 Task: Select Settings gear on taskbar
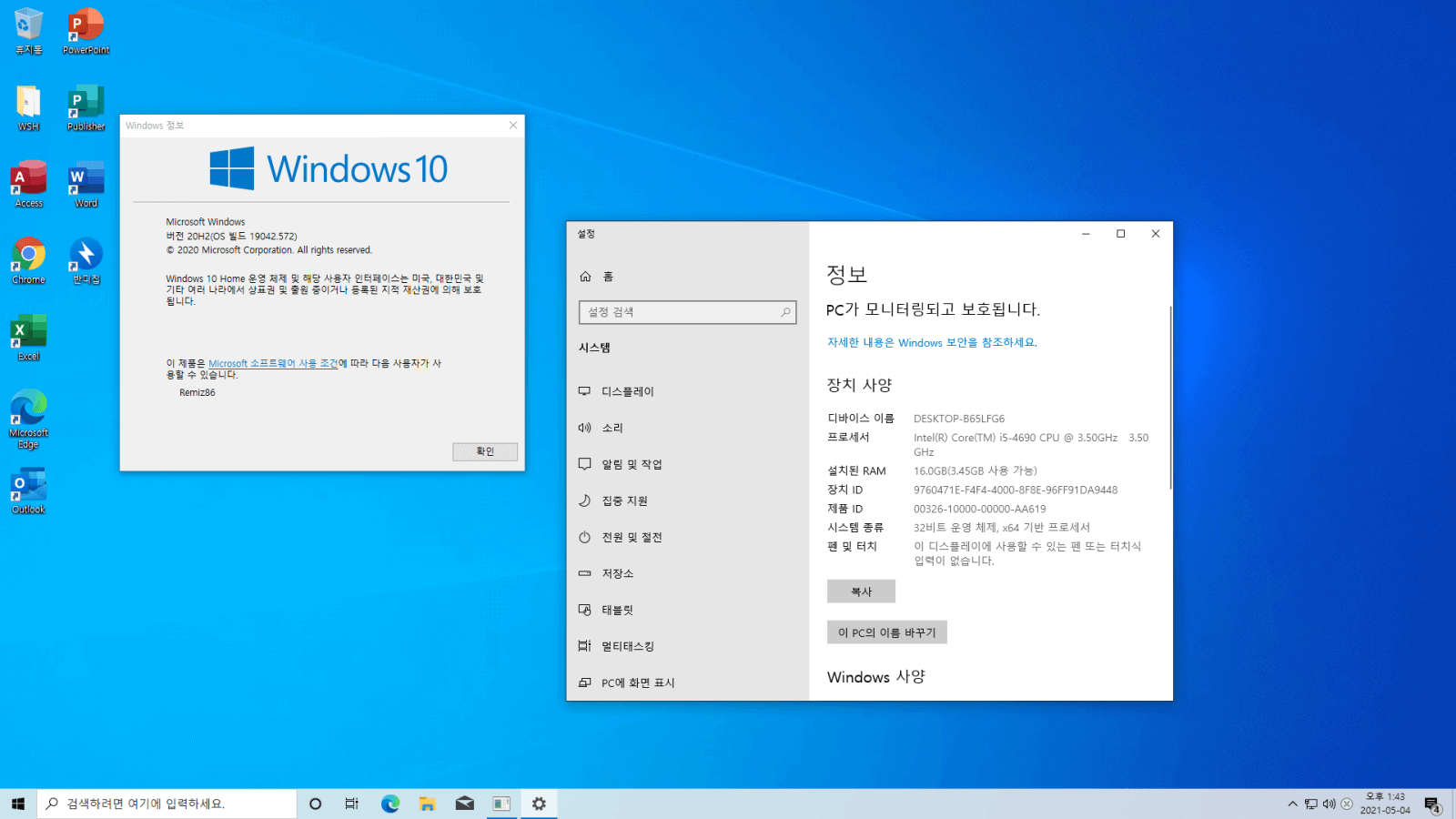[539, 804]
